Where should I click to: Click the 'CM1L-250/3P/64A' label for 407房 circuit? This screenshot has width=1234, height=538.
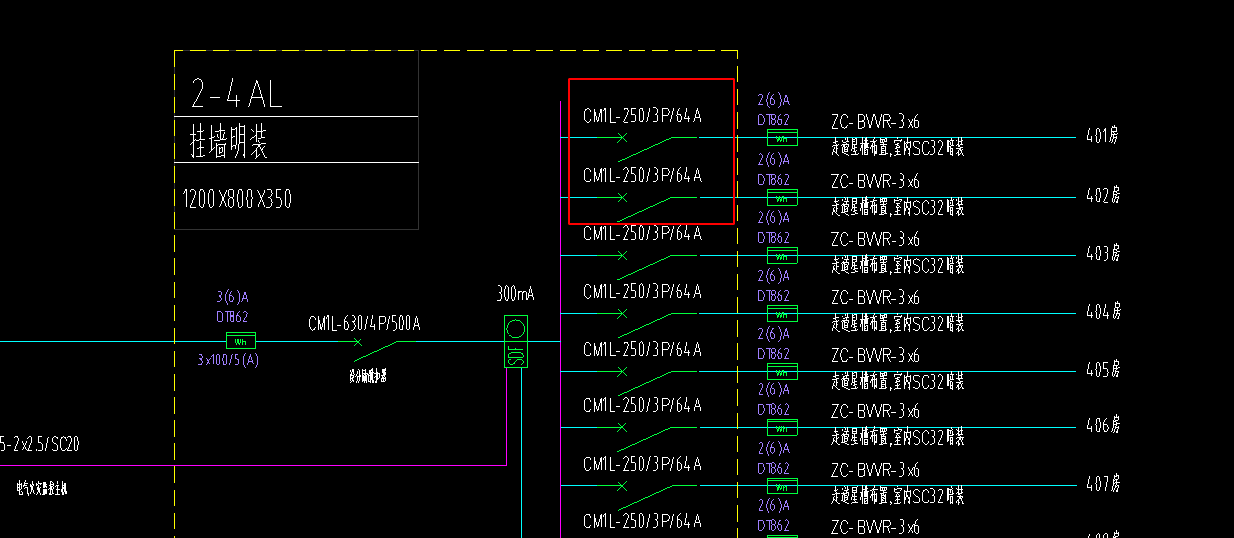642,463
